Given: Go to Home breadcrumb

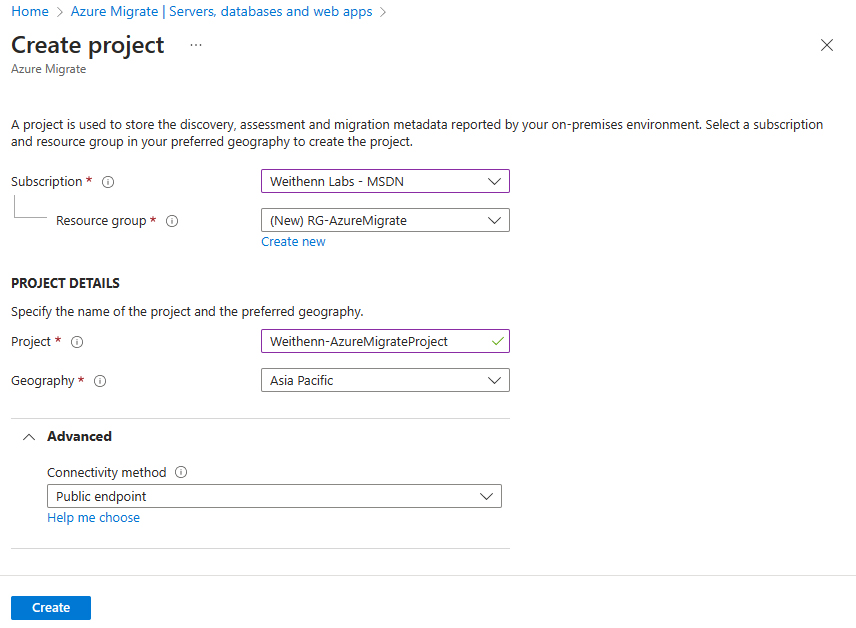Looking at the screenshot, I should [x=30, y=11].
